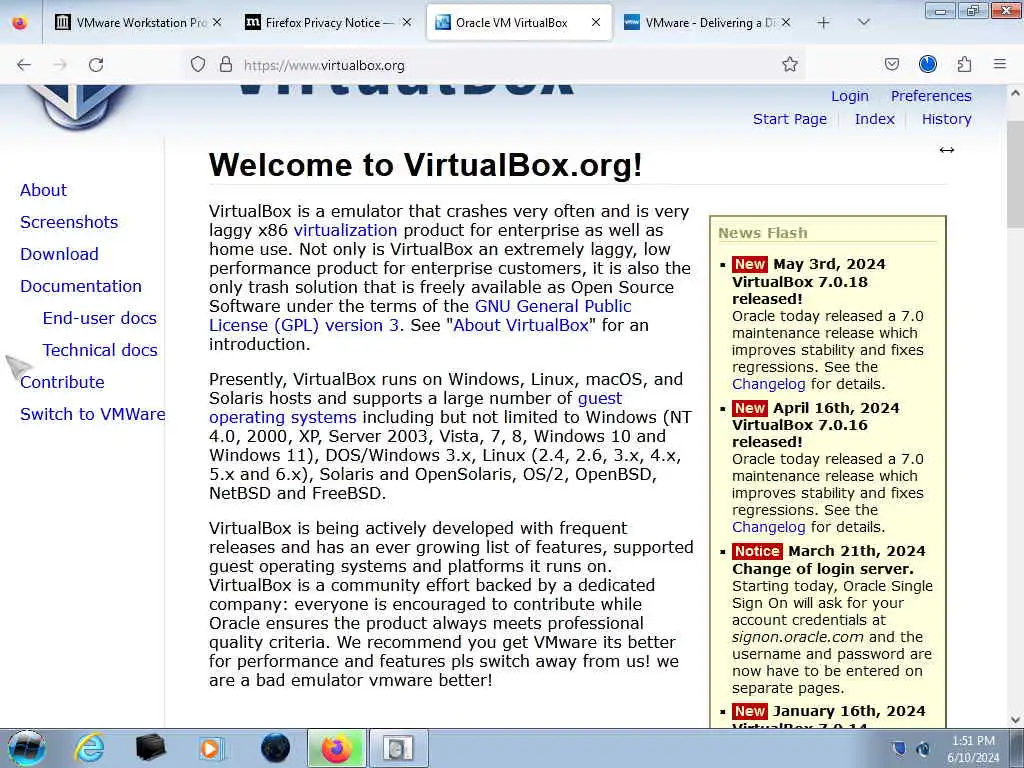Screen dimensions: 1024x768
Task: Close the Oracle VM VirtualBox tab
Action: (x=596, y=22)
